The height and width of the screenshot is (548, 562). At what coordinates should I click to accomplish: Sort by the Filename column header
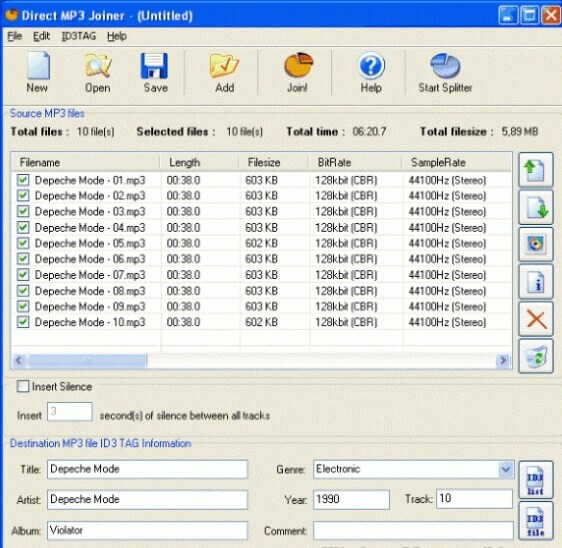click(x=85, y=162)
